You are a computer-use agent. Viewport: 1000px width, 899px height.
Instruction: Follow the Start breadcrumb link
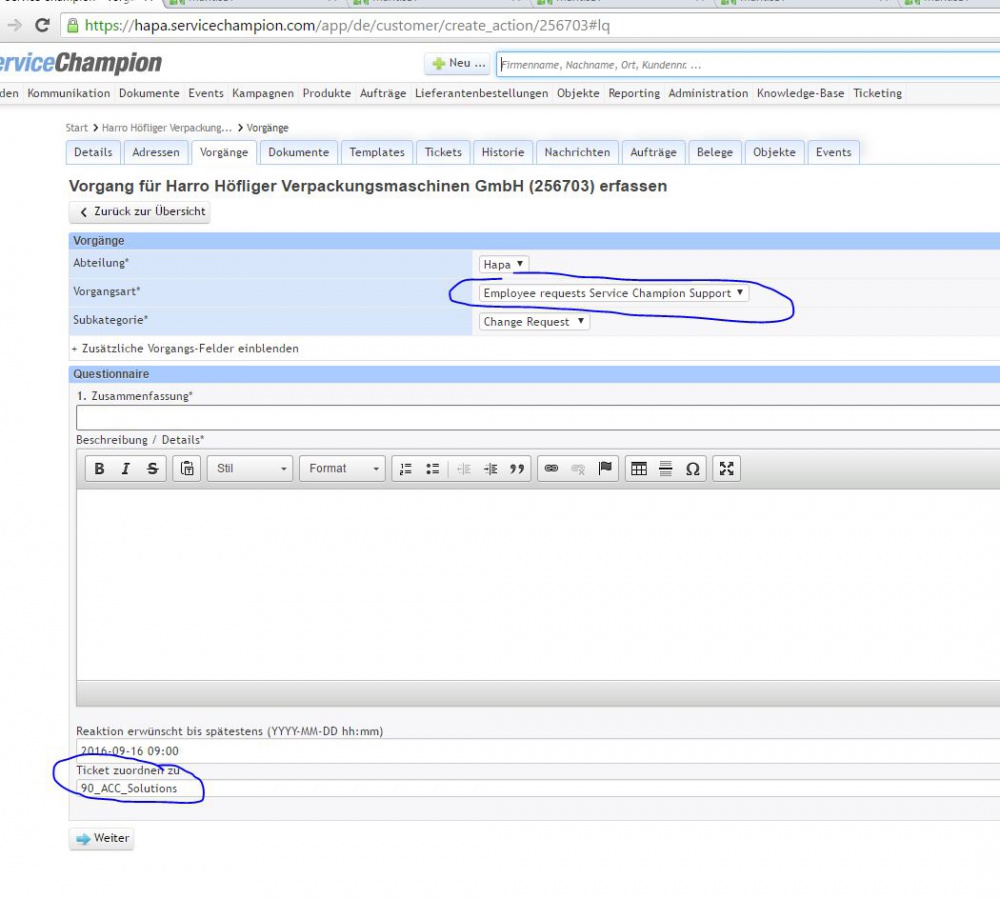[x=77, y=128]
